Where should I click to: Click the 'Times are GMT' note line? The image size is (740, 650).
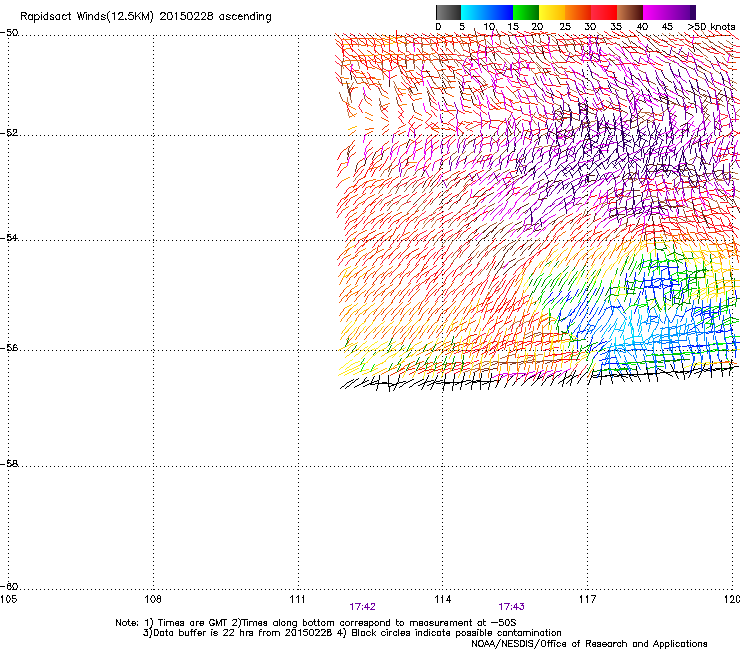point(316,623)
